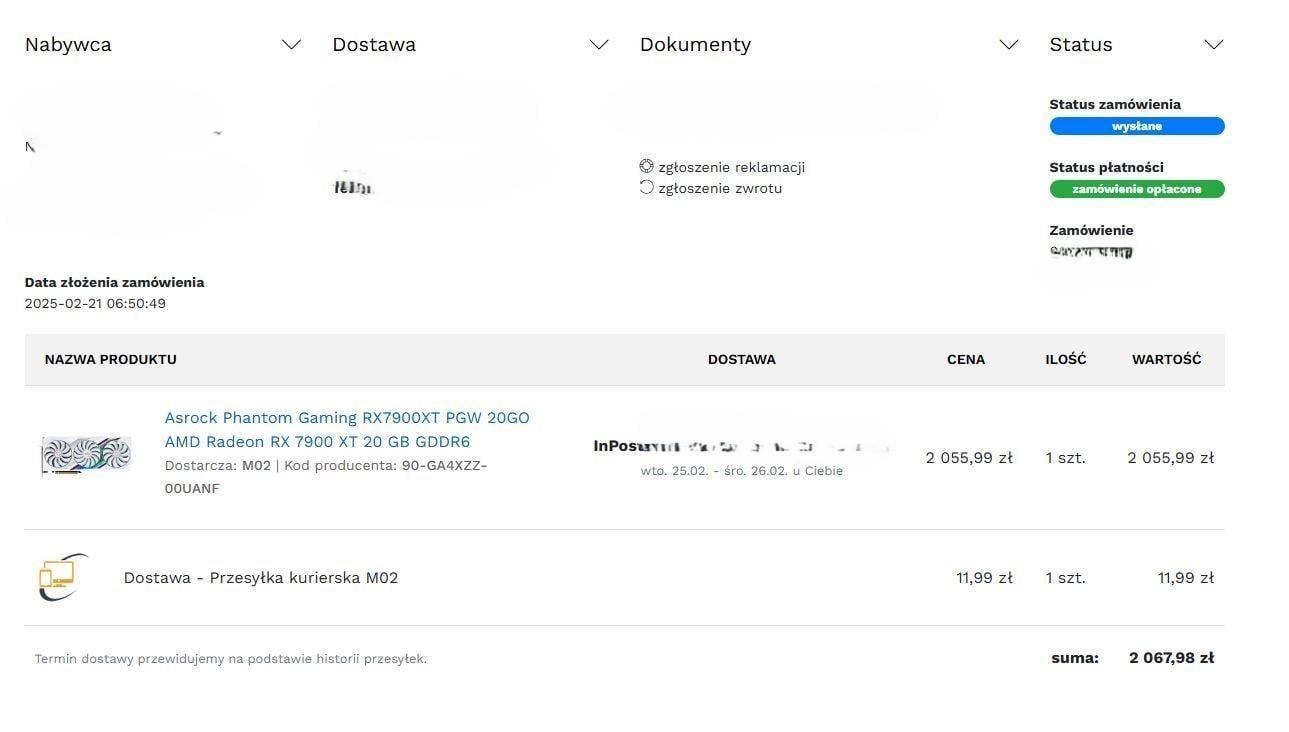Click the Nabywca section heading

click(68, 45)
